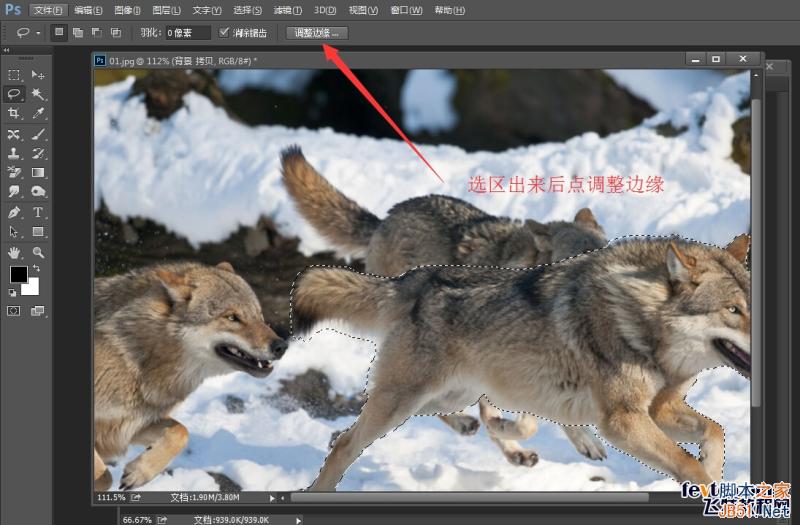Open the 文件(F) menu

[46, 10]
